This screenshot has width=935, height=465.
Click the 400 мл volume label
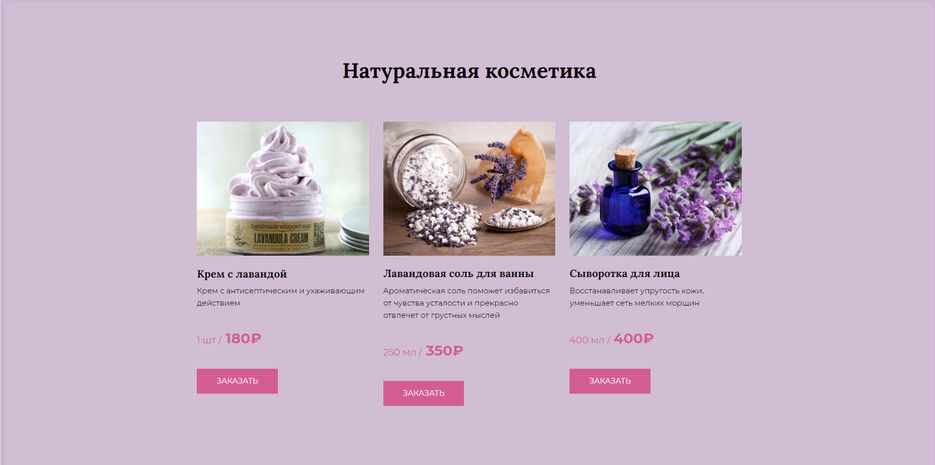point(587,340)
